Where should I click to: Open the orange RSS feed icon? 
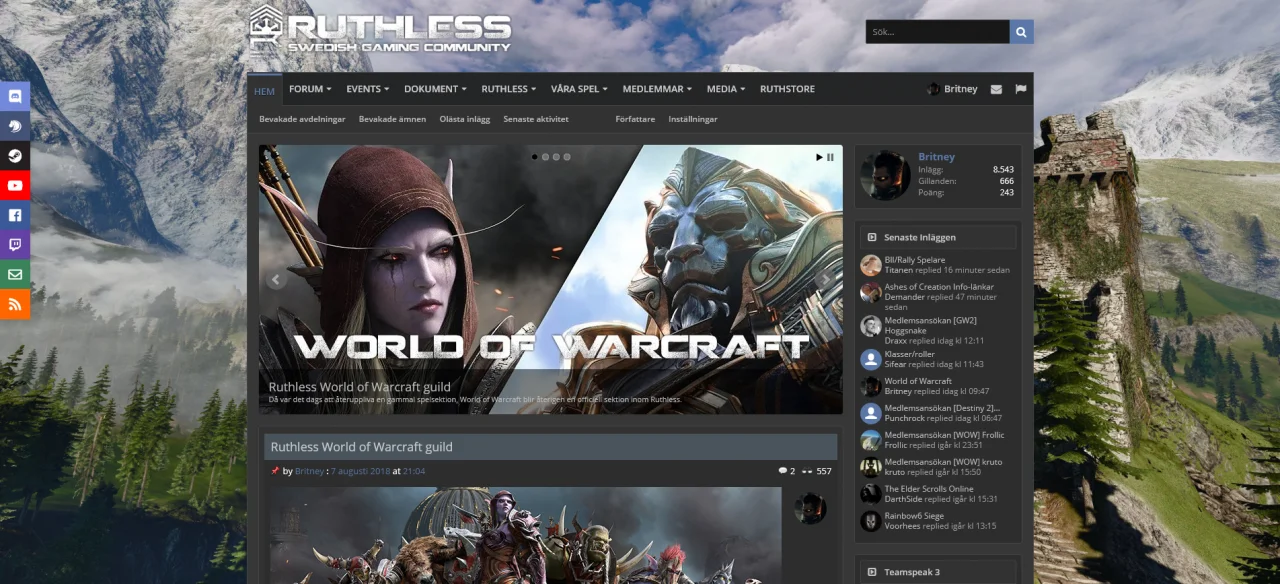15,305
